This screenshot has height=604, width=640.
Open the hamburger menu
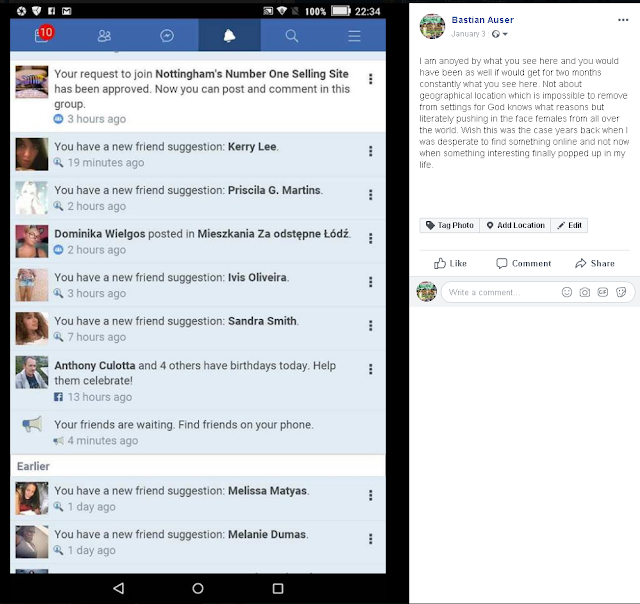[354, 36]
